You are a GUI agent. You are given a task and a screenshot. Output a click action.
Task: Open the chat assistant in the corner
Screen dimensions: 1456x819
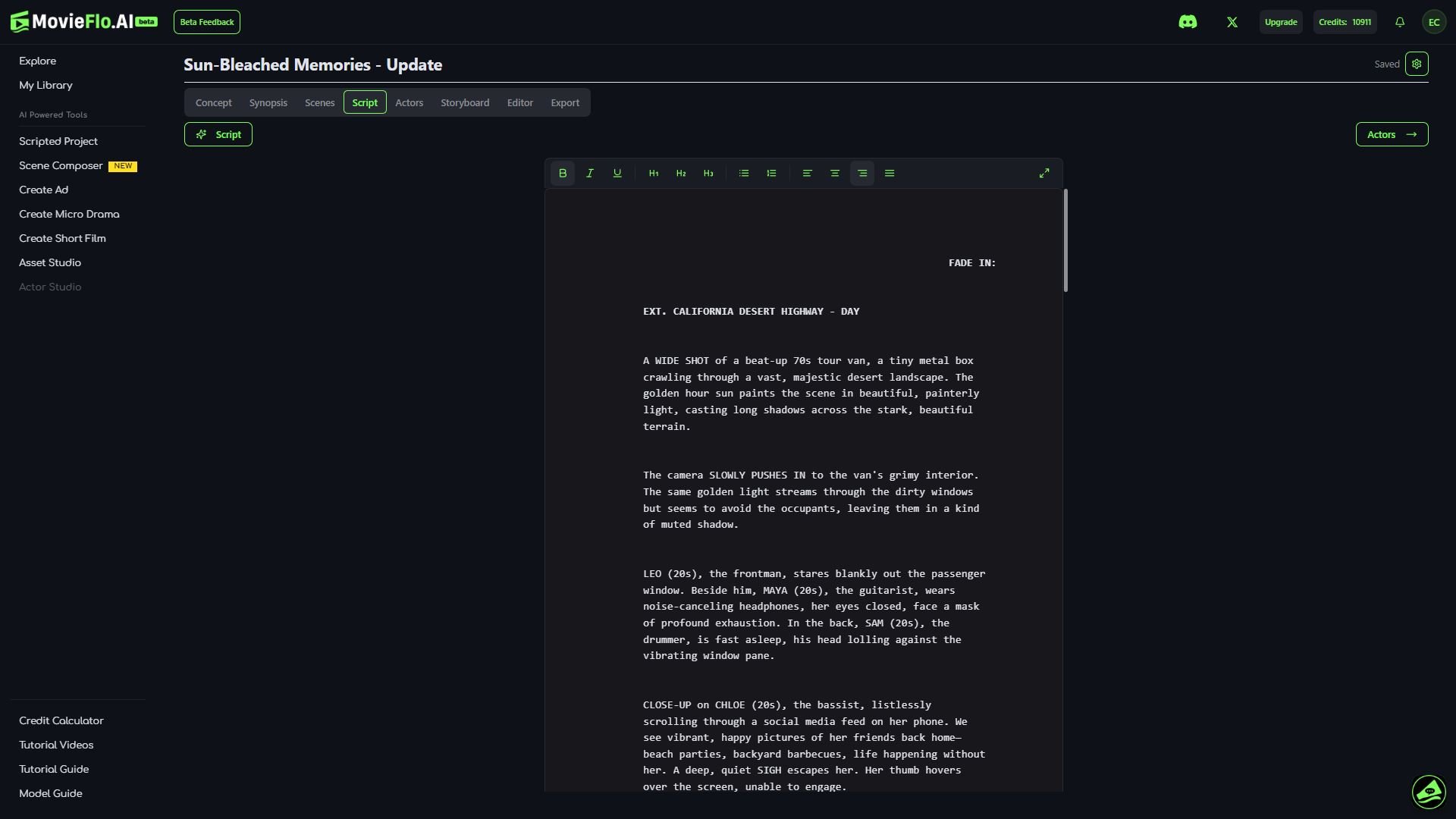point(1429,792)
